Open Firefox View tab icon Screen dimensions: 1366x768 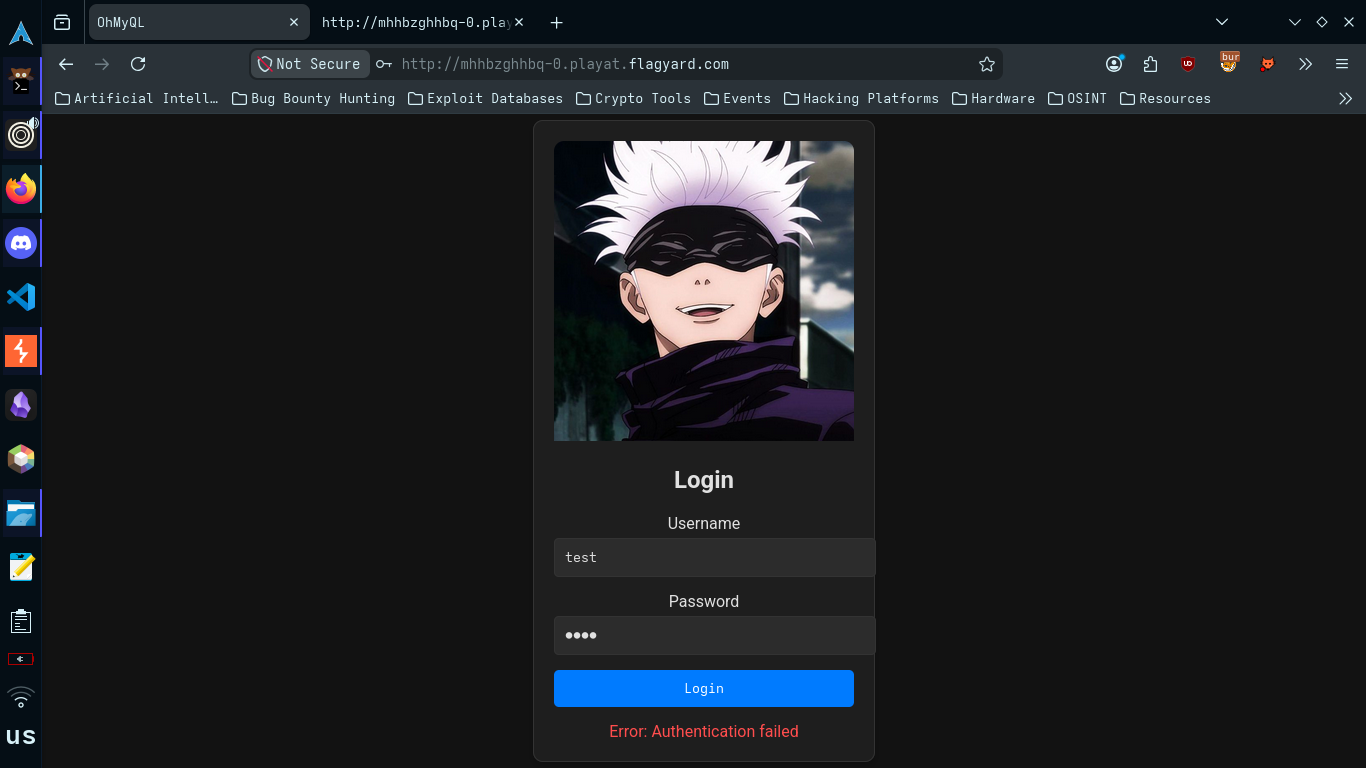click(x=62, y=22)
